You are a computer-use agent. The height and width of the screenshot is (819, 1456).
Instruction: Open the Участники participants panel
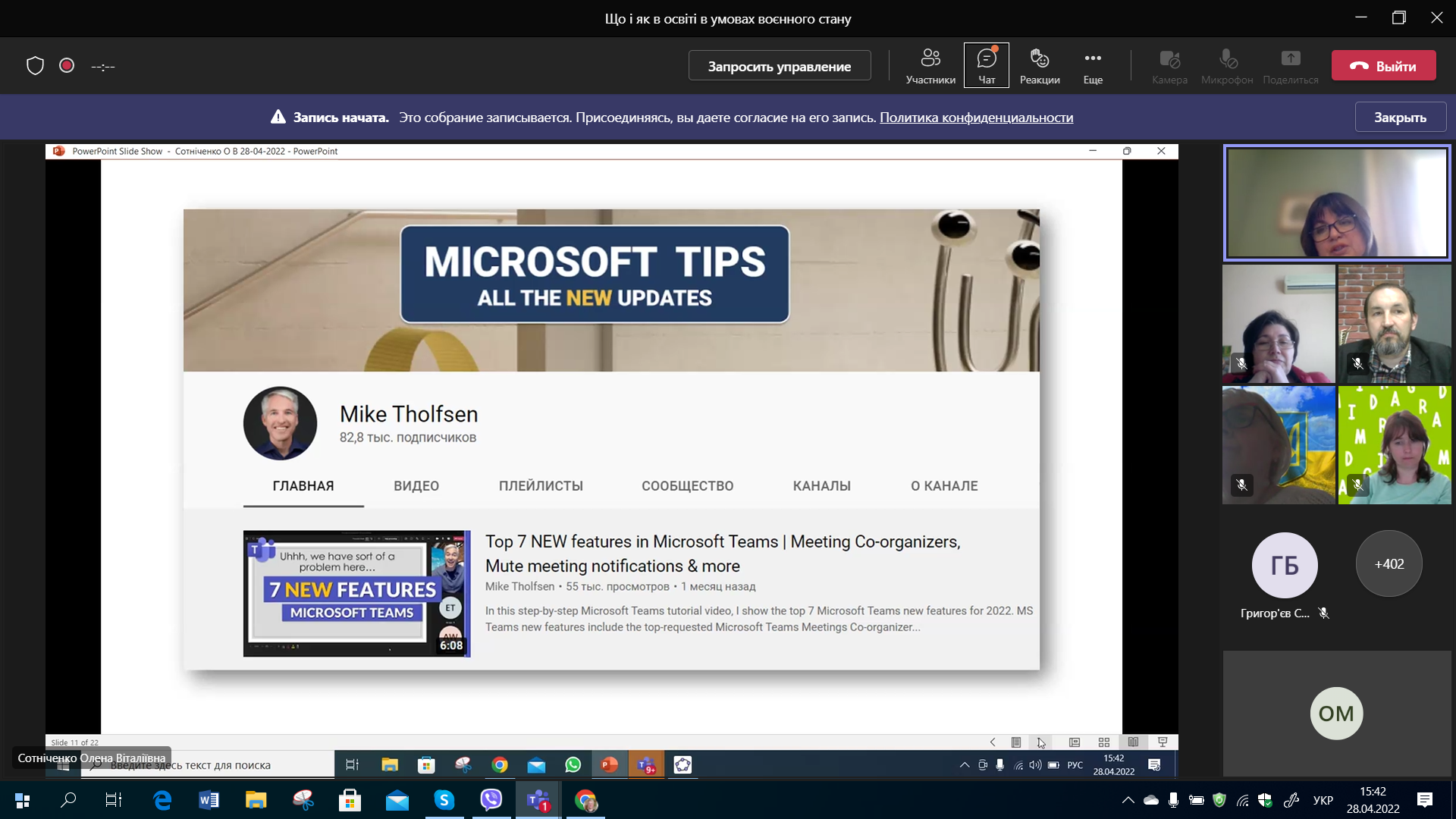coord(930,66)
